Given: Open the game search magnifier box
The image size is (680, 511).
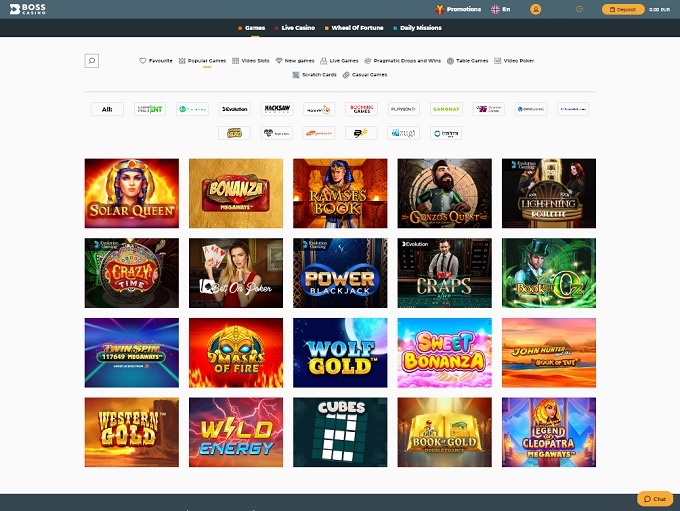Looking at the screenshot, I should (x=92, y=61).
